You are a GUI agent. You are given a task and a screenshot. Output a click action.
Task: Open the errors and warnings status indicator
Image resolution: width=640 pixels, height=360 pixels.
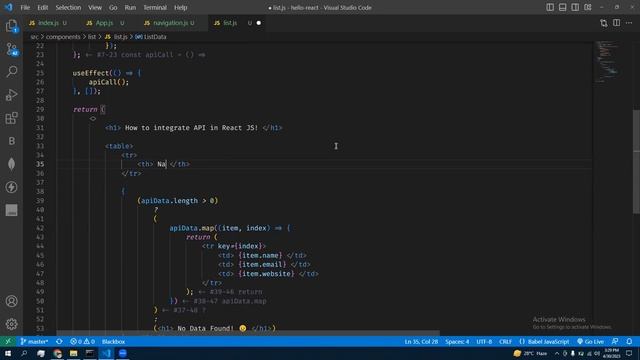(x=82, y=342)
